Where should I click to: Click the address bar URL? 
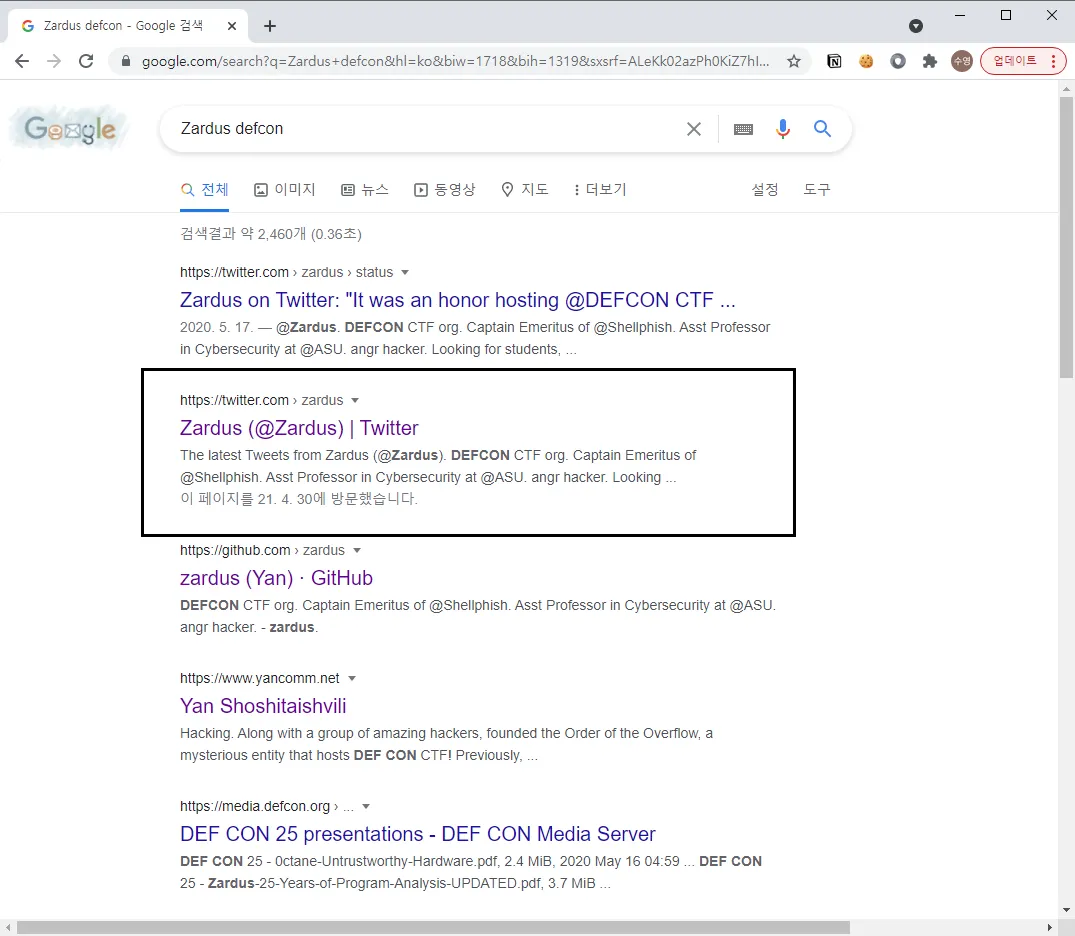click(x=455, y=61)
